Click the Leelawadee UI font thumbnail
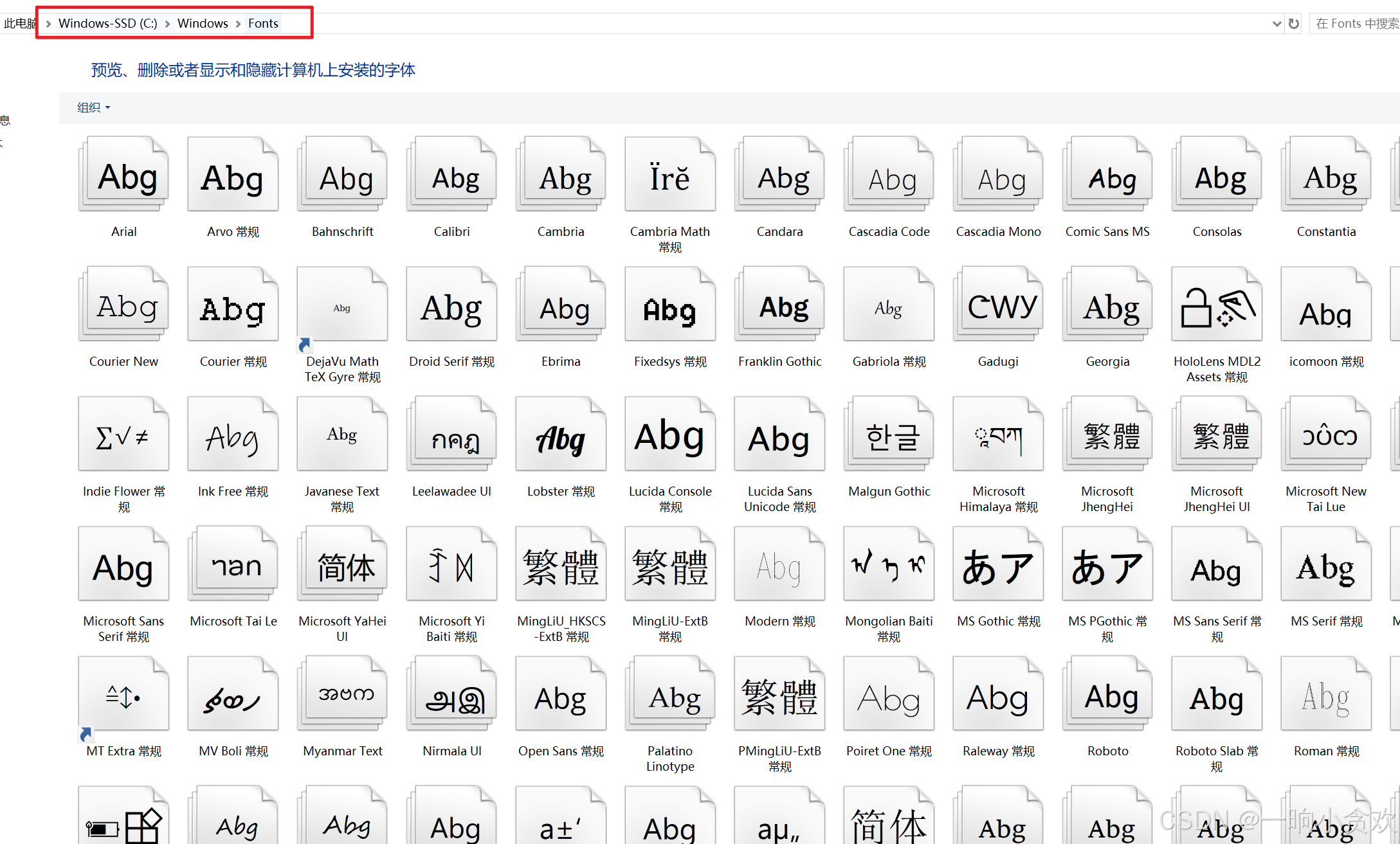The image size is (1400, 844). (451, 433)
